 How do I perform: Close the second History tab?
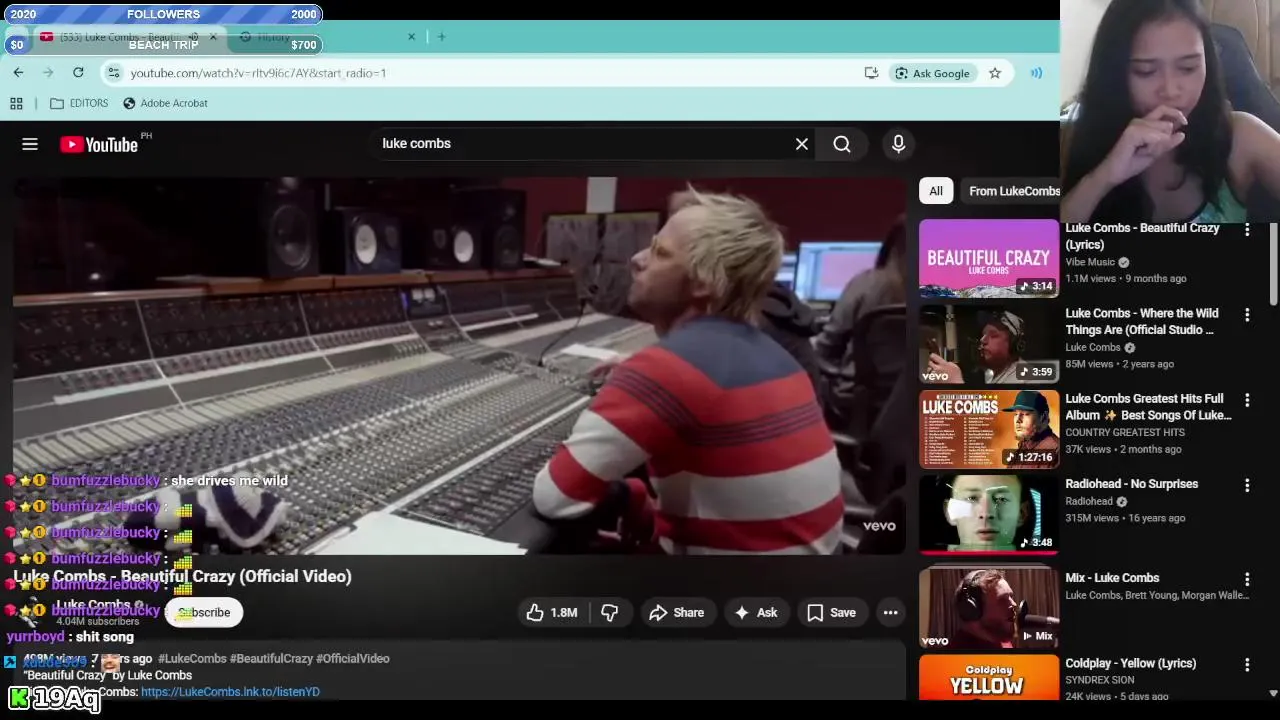tap(411, 37)
